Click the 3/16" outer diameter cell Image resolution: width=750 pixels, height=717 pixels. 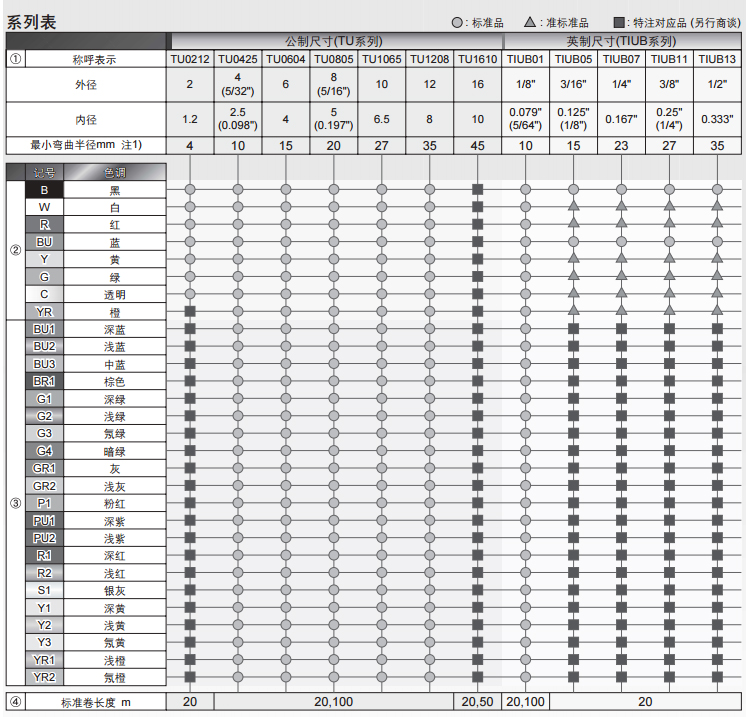click(573, 85)
